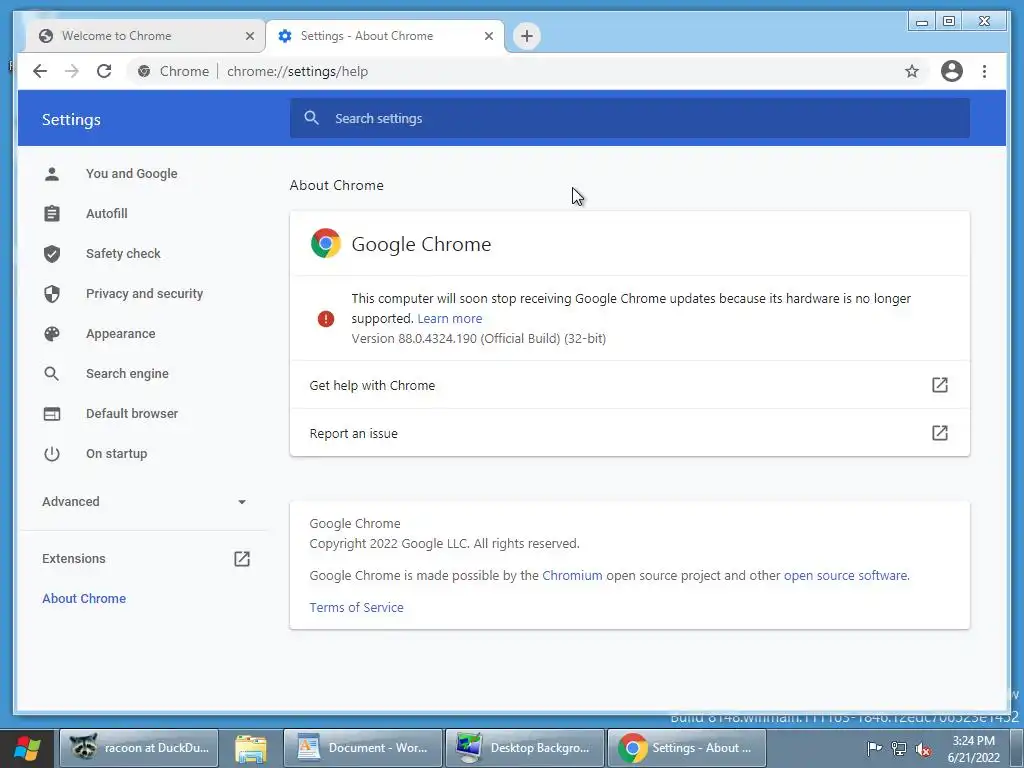Click the network icon in system tray
Image resolution: width=1024 pixels, height=768 pixels.
899,749
